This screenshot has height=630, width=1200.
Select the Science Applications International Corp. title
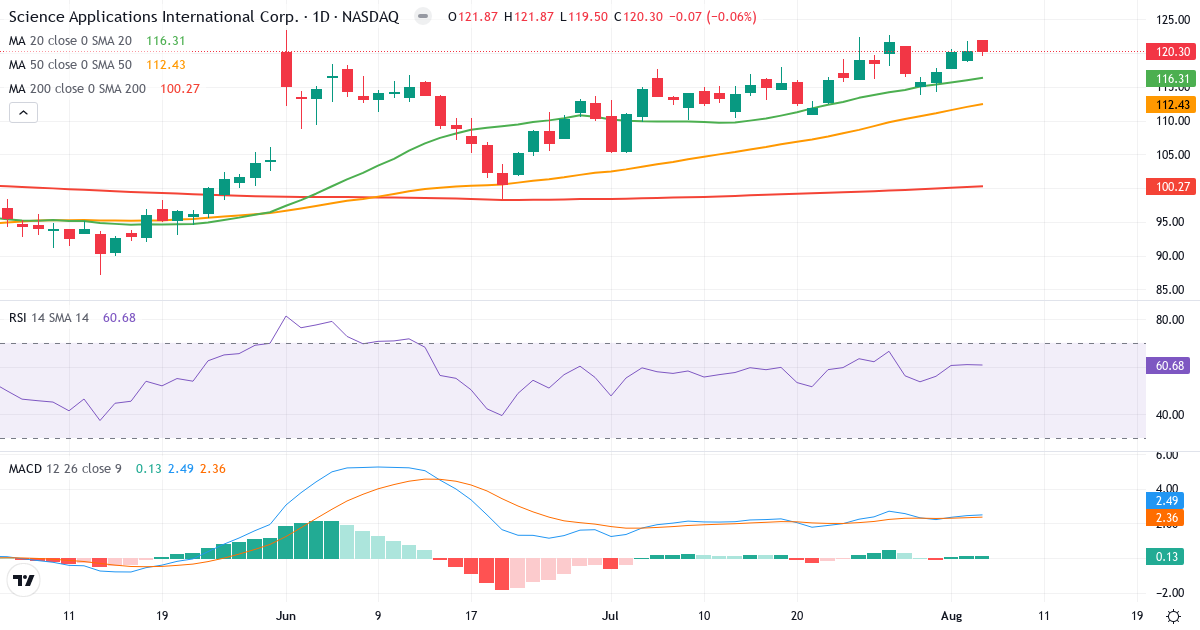[153, 17]
